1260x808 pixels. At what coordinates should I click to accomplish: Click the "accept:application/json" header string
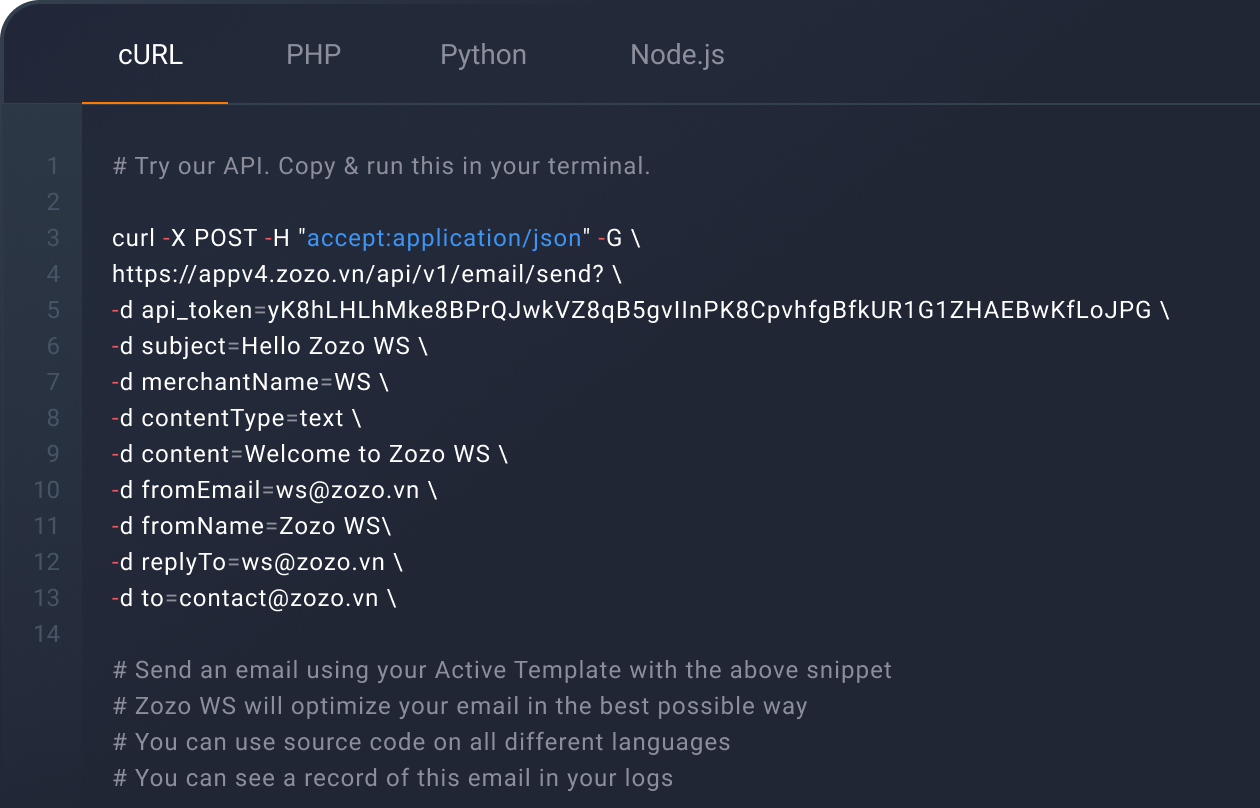point(445,238)
